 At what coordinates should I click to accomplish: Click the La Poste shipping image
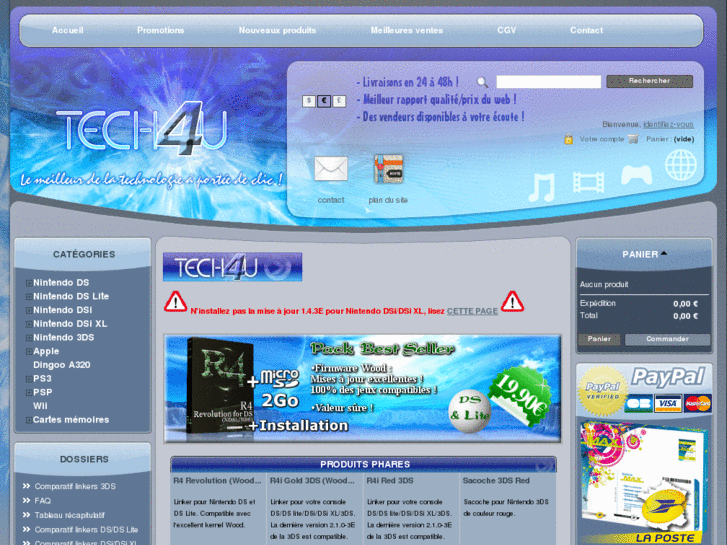tap(644, 482)
